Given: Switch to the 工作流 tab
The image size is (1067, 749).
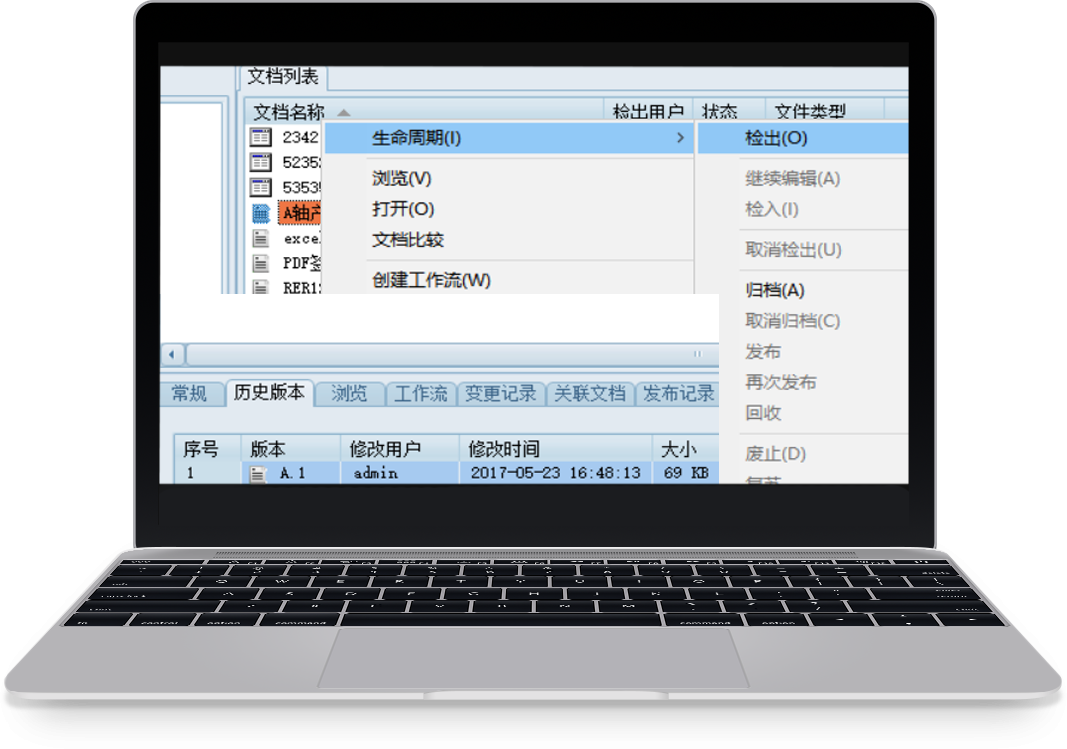Looking at the screenshot, I should point(421,393).
